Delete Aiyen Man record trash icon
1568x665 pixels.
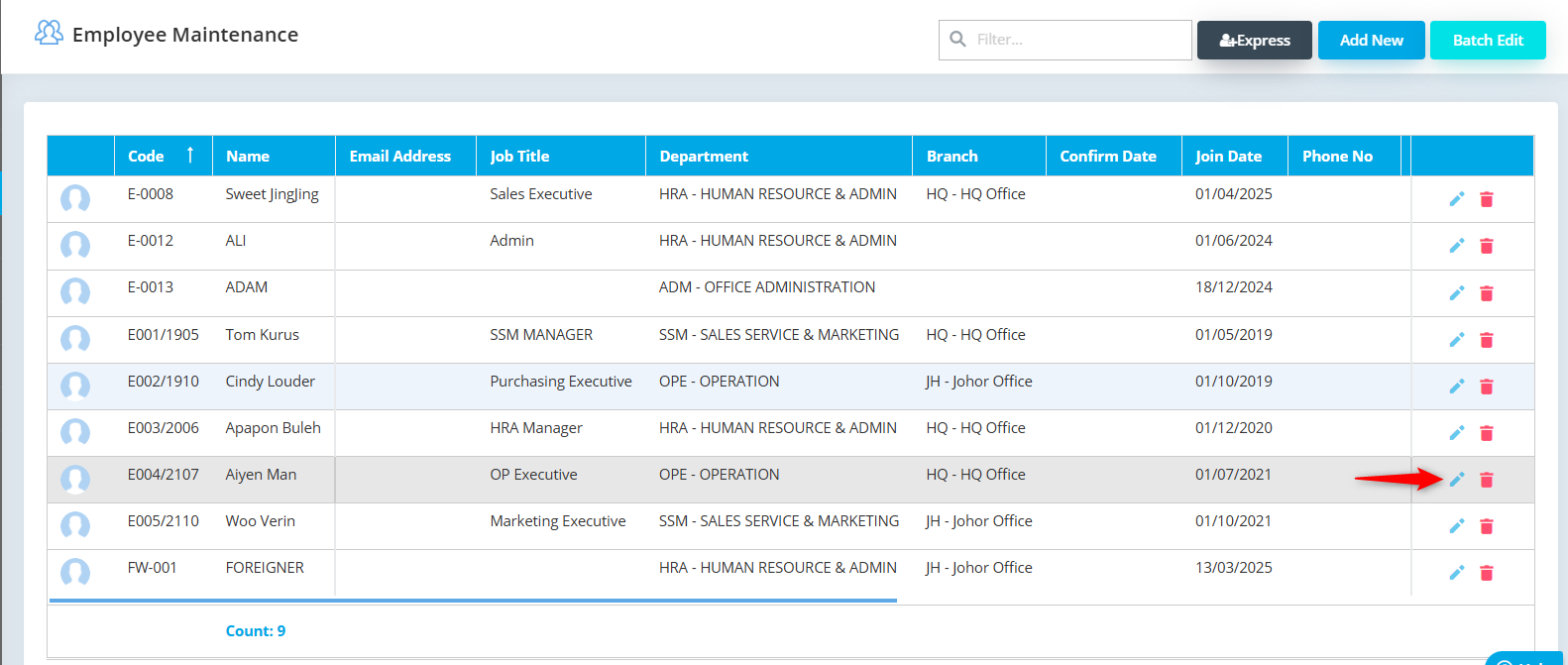[1486, 480]
